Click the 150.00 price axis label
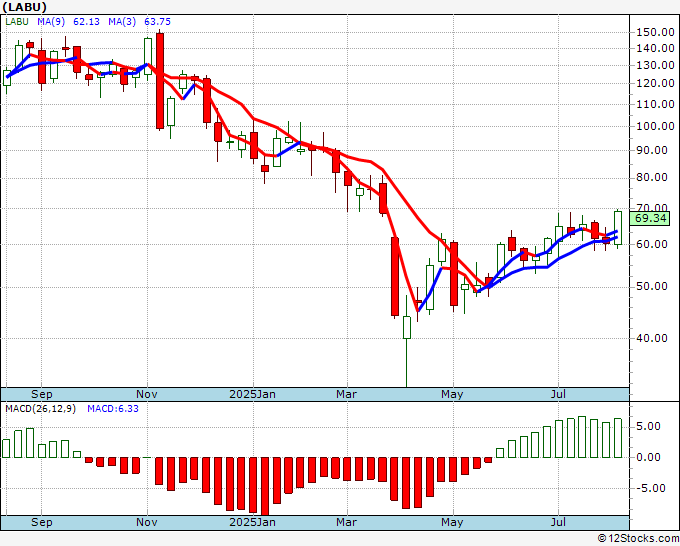Screen dimensions: 680x546 coord(655,32)
